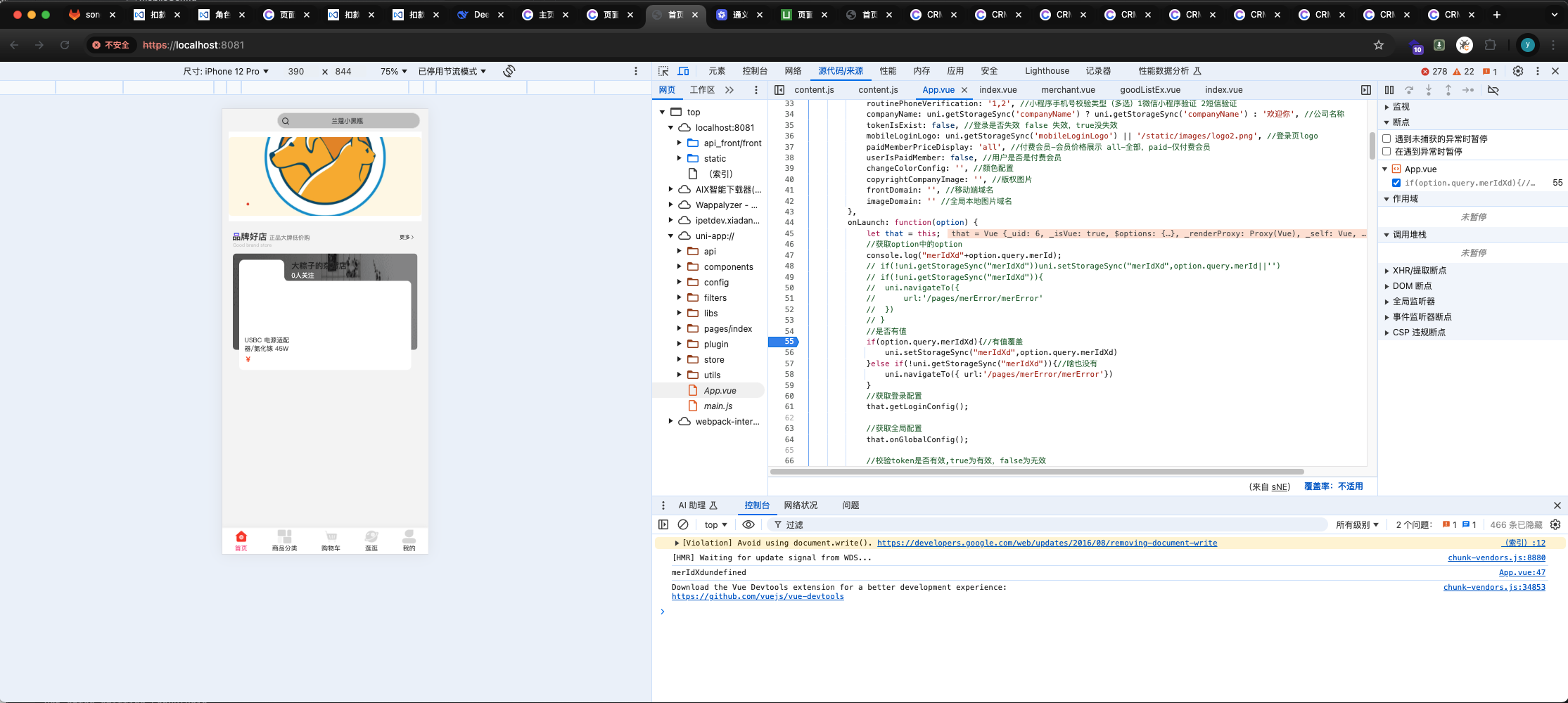Disable the App.vue line 55 breakpoint
This screenshot has width=1568, height=703.
[x=1396, y=183]
